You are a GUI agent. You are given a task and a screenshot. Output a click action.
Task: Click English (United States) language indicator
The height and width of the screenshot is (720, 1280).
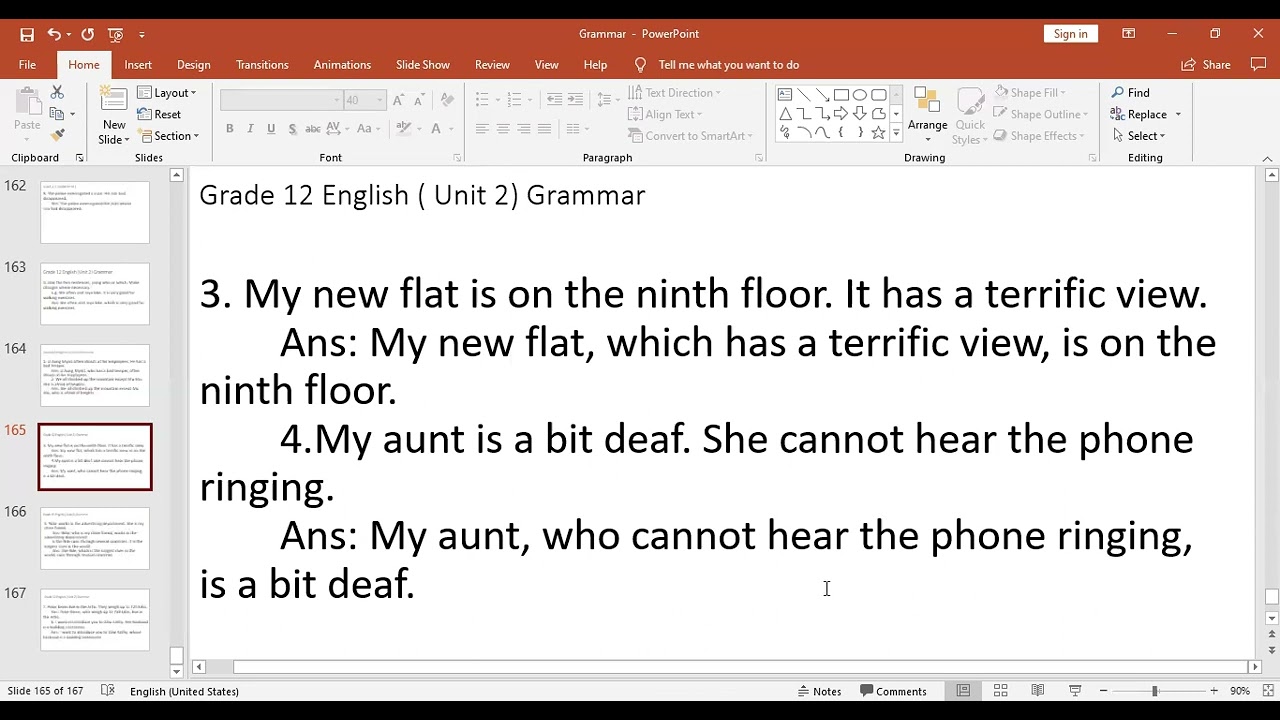[184, 691]
